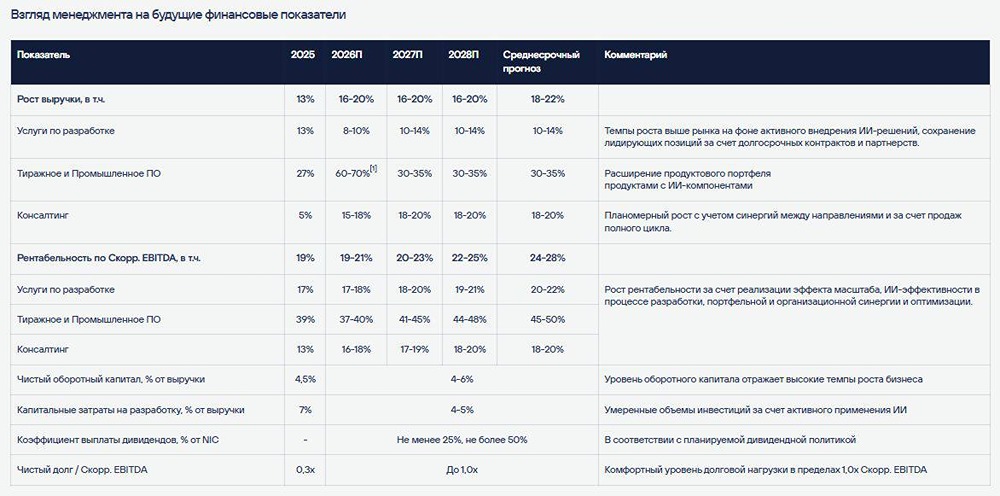
Task: Select the "Рентабельность по Скорр. EBITDA" row label
Action: 108,258
